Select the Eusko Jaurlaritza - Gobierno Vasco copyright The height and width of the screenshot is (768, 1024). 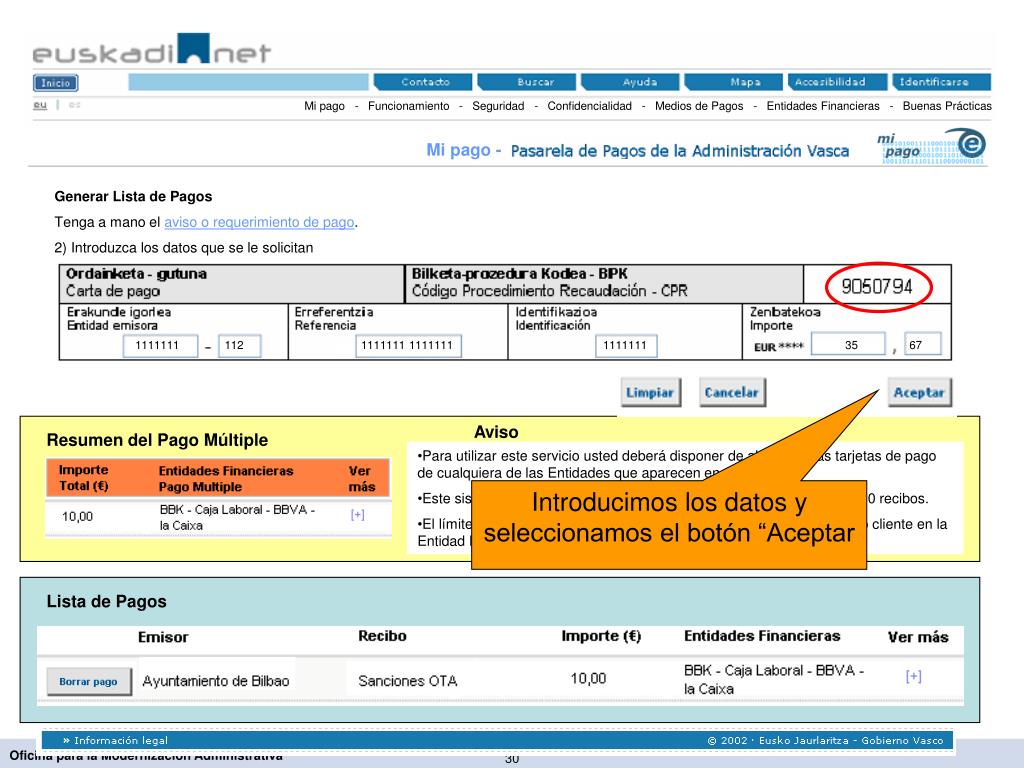(825, 741)
